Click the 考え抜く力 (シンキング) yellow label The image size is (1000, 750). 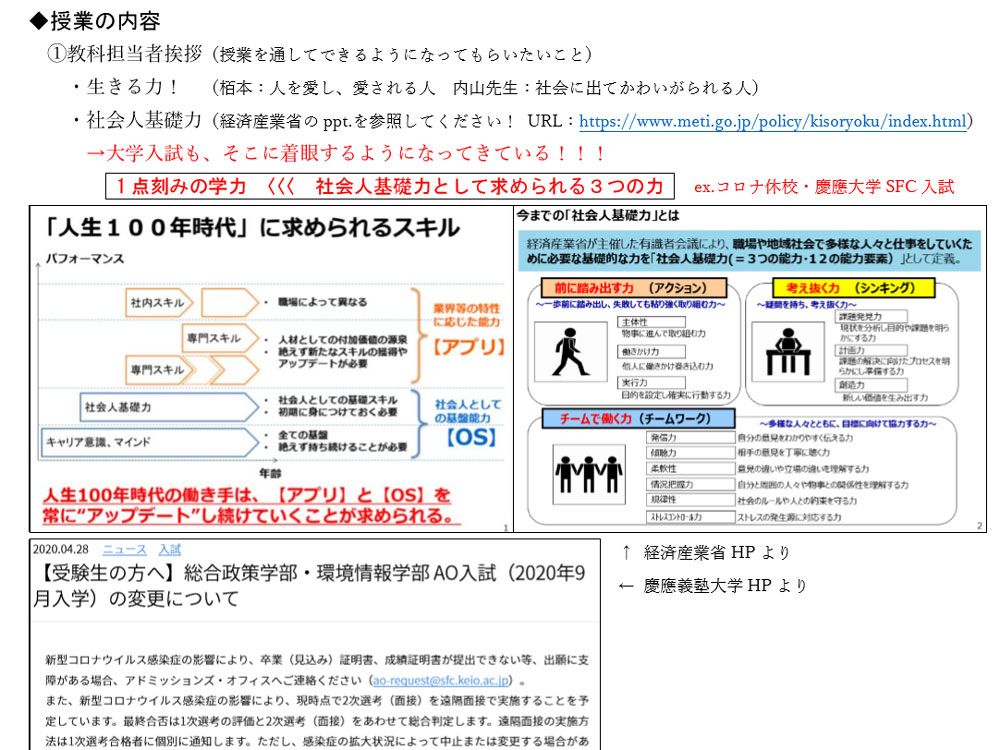click(x=853, y=288)
